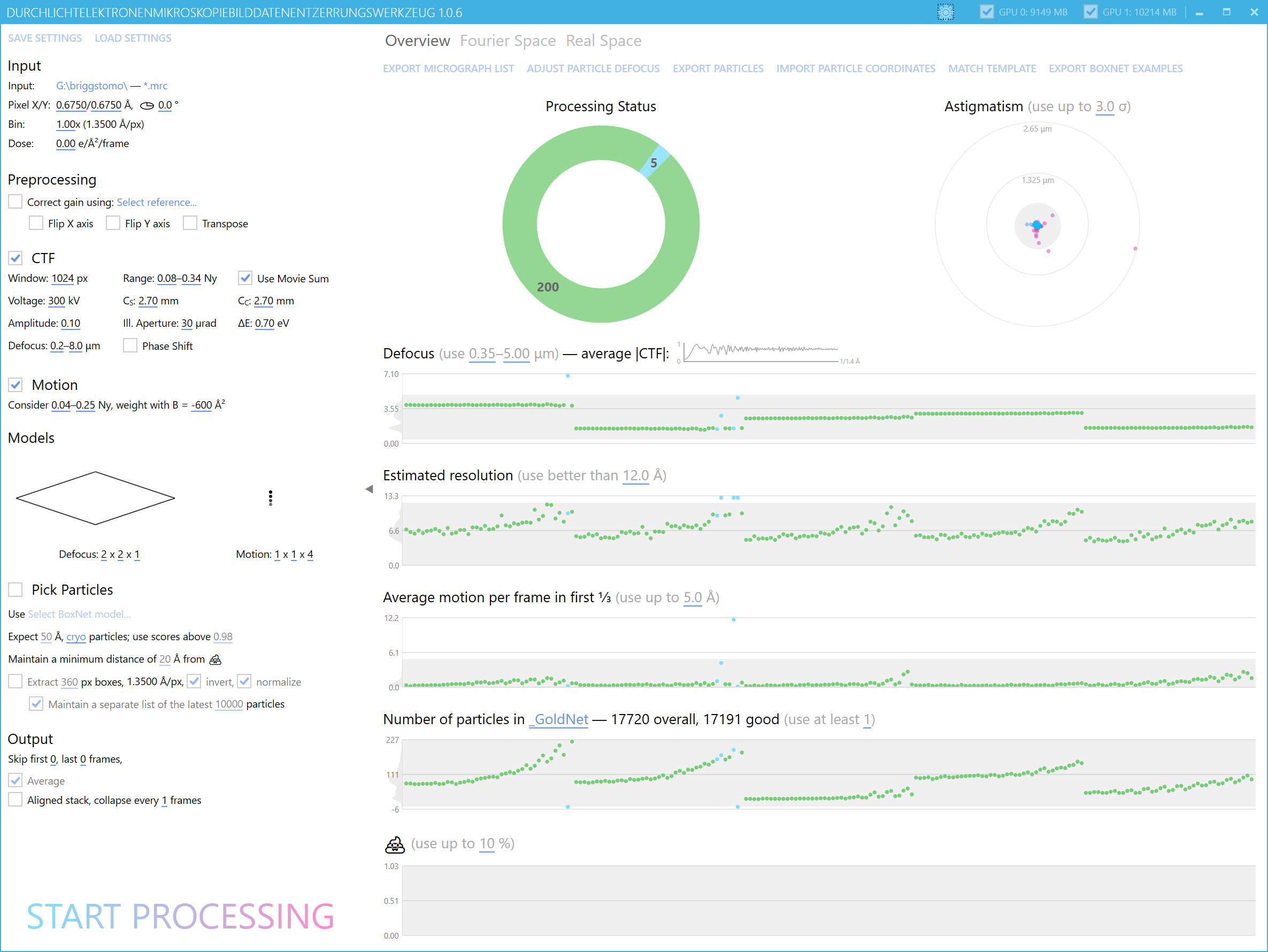Click START PROCESSING button
This screenshot has height=952, width=1268.
(x=180, y=915)
